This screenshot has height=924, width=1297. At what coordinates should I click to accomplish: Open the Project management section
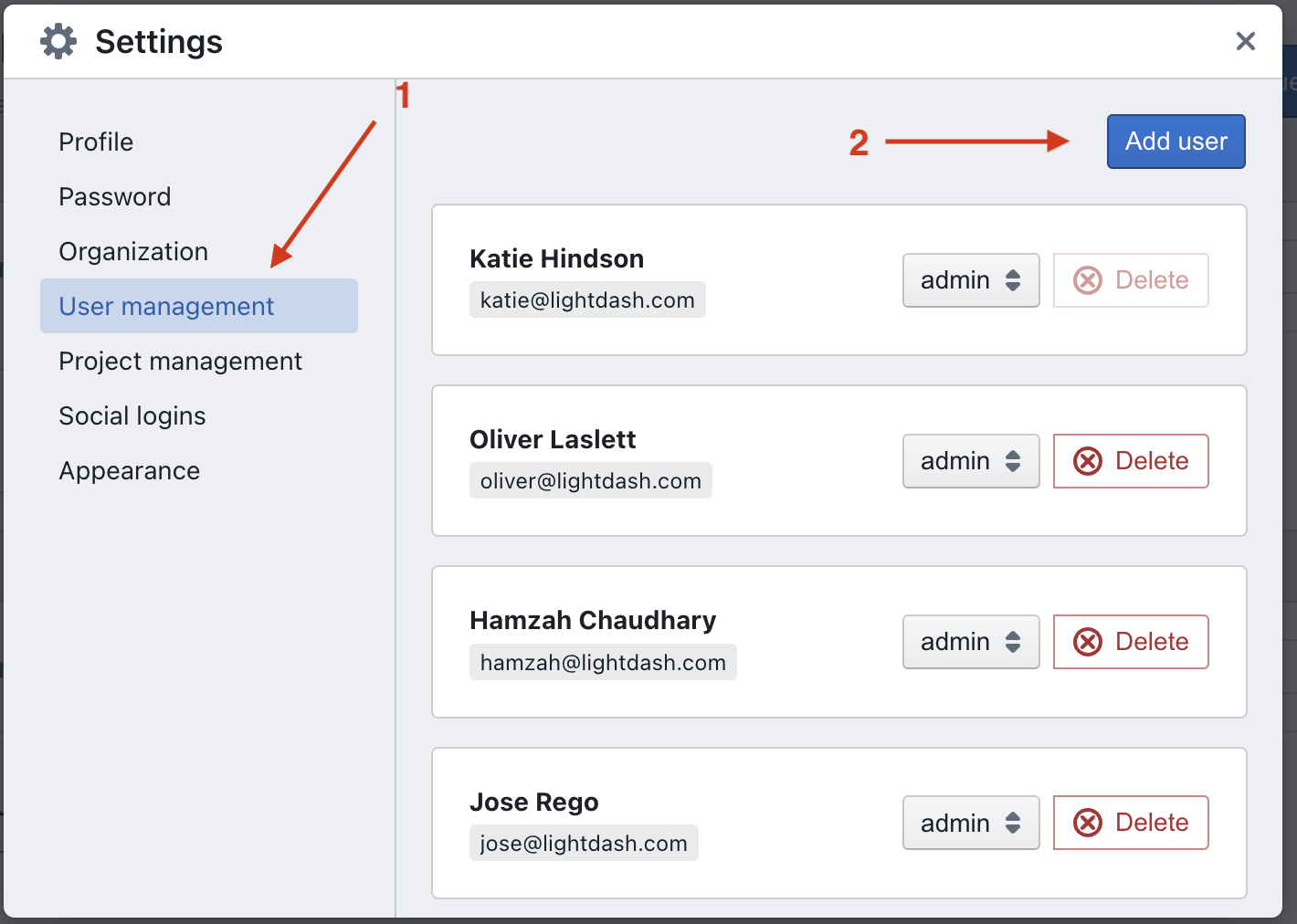(180, 362)
